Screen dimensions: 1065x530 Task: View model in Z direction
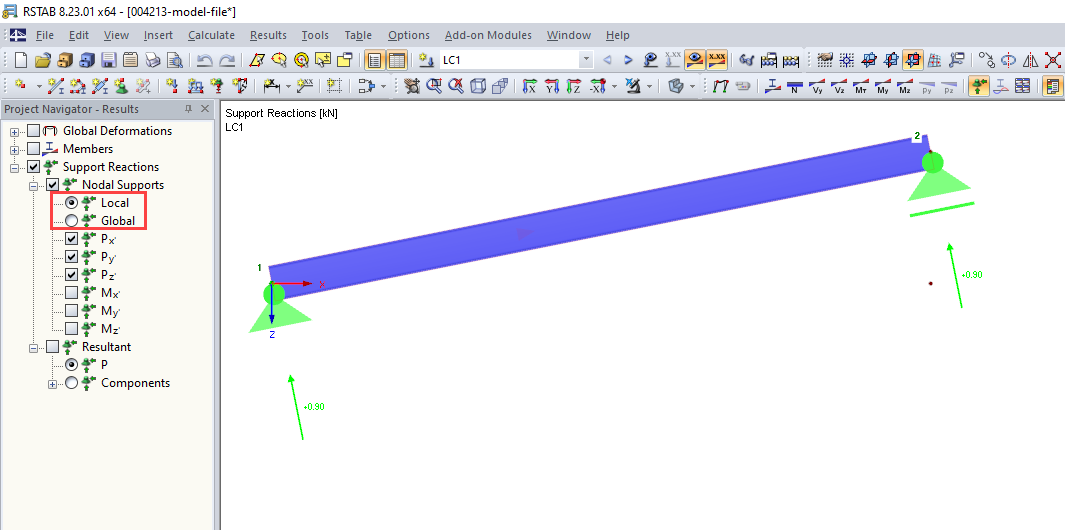point(575,86)
